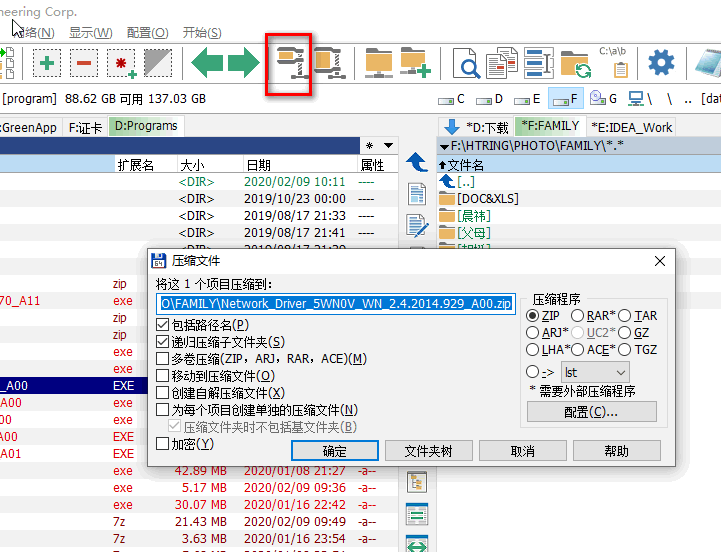Image resolution: width=721 pixels, height=552 pixels.
Task: Open the multi-rename tool icon
Action: click(538, 63)
